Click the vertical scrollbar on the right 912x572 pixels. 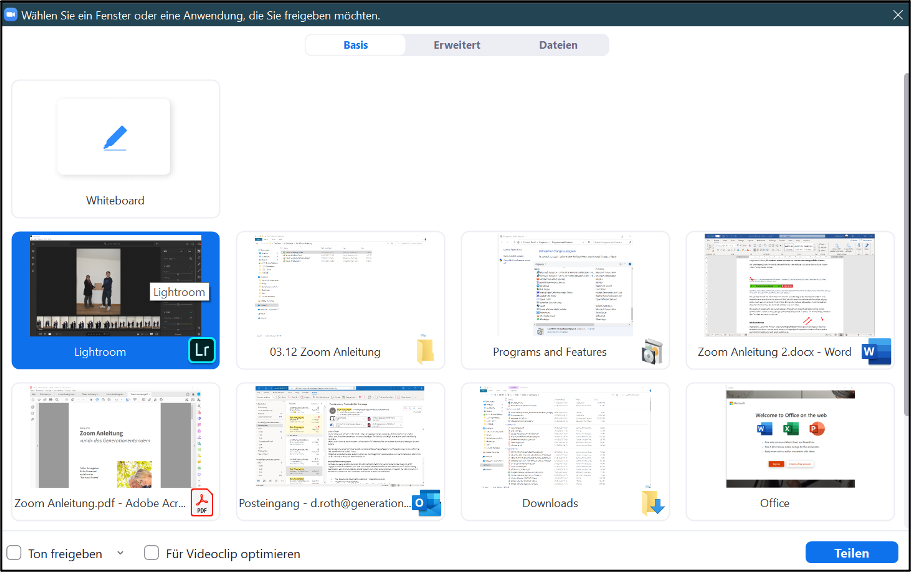[906, 200]
